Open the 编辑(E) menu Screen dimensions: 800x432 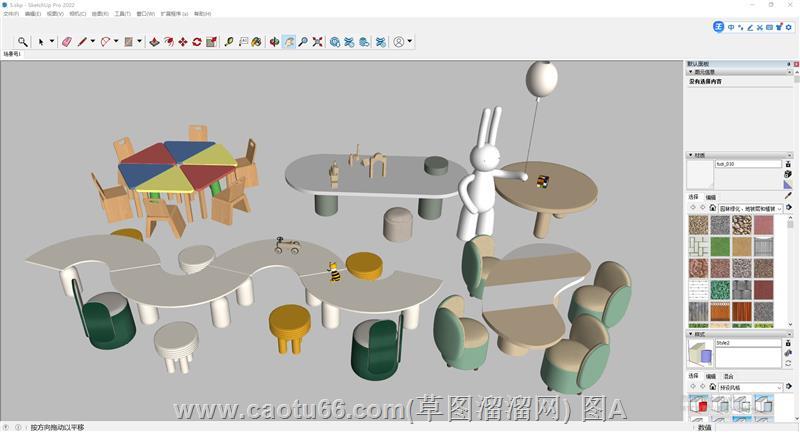33,14
